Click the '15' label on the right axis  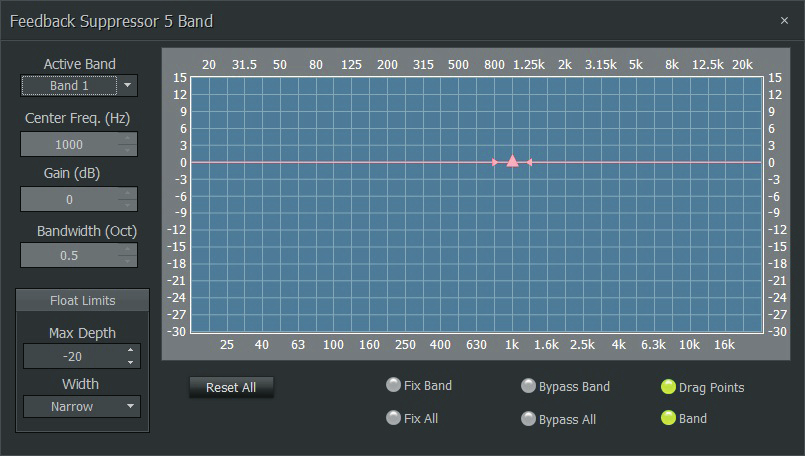pos(775,78)
